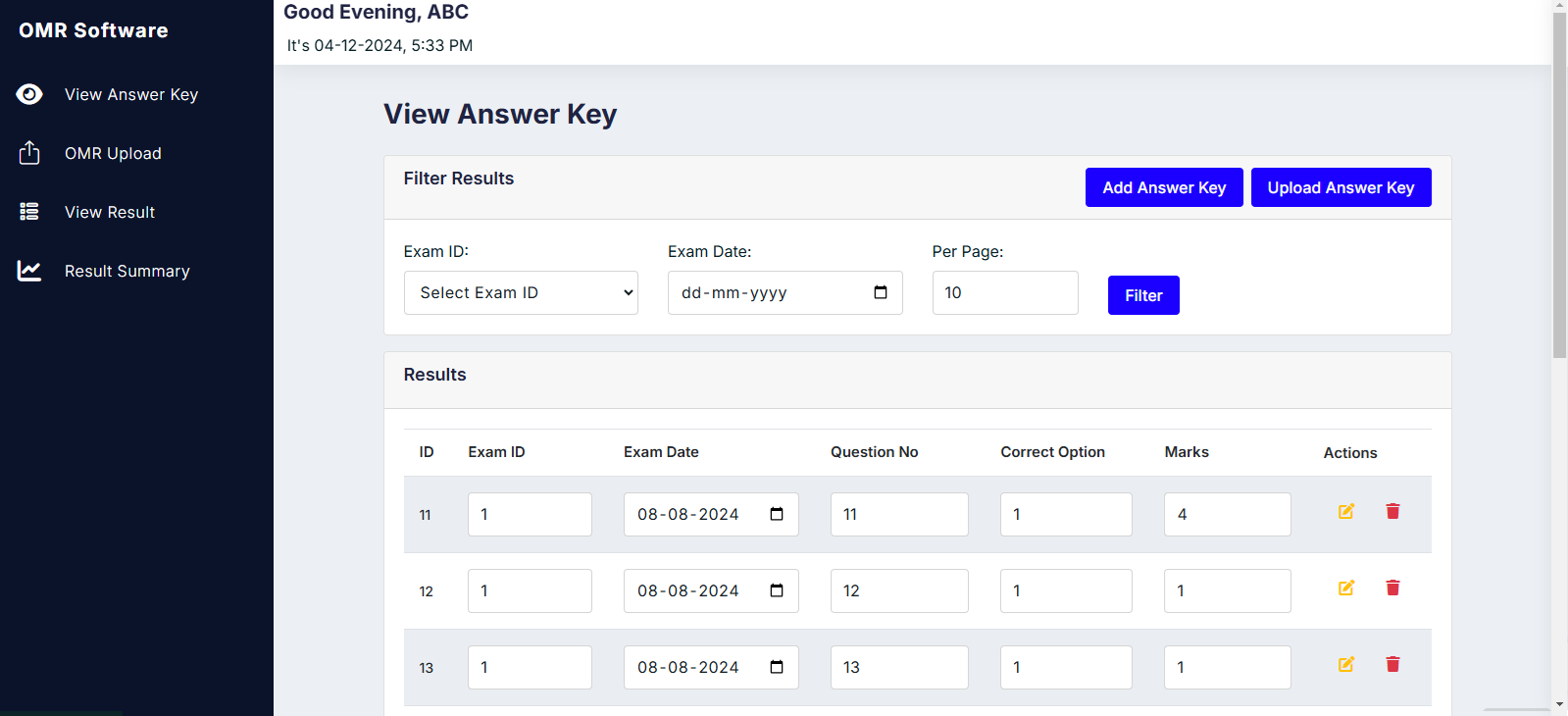Click Marks field in row 12
The width and height of the screenshot is (1568, 716).
coord(1228,590)
